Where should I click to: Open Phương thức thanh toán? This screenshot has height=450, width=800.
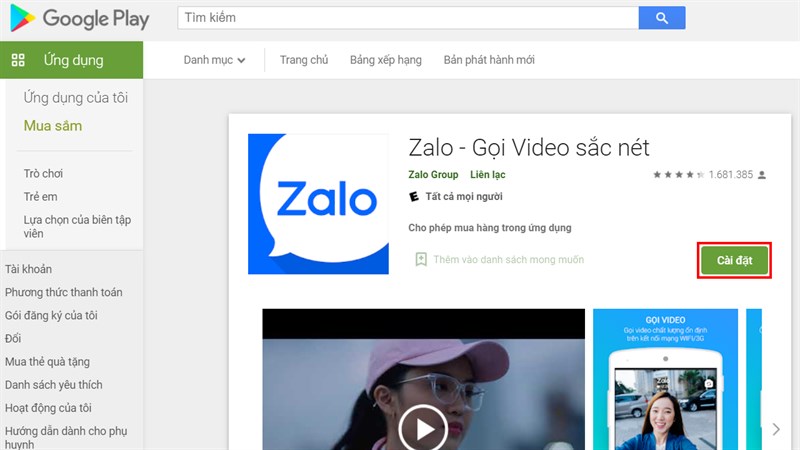(x=63, y=292)
